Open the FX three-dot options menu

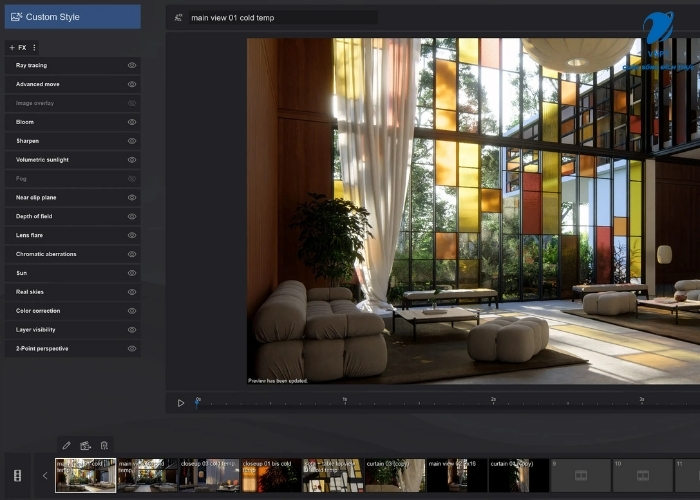pyautogui.click(x=34, y=47)
